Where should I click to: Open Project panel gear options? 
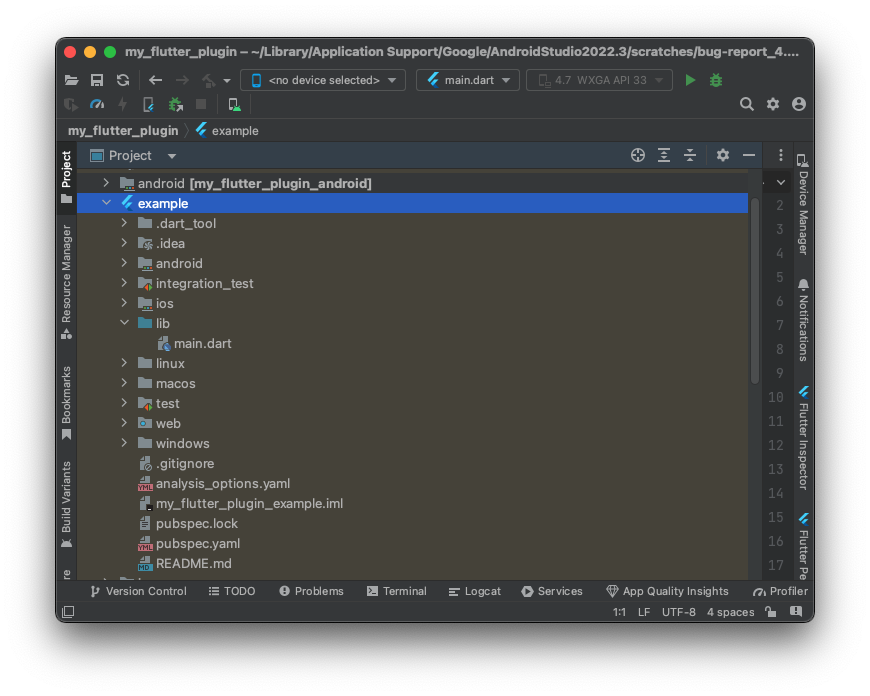coord(723,155)
